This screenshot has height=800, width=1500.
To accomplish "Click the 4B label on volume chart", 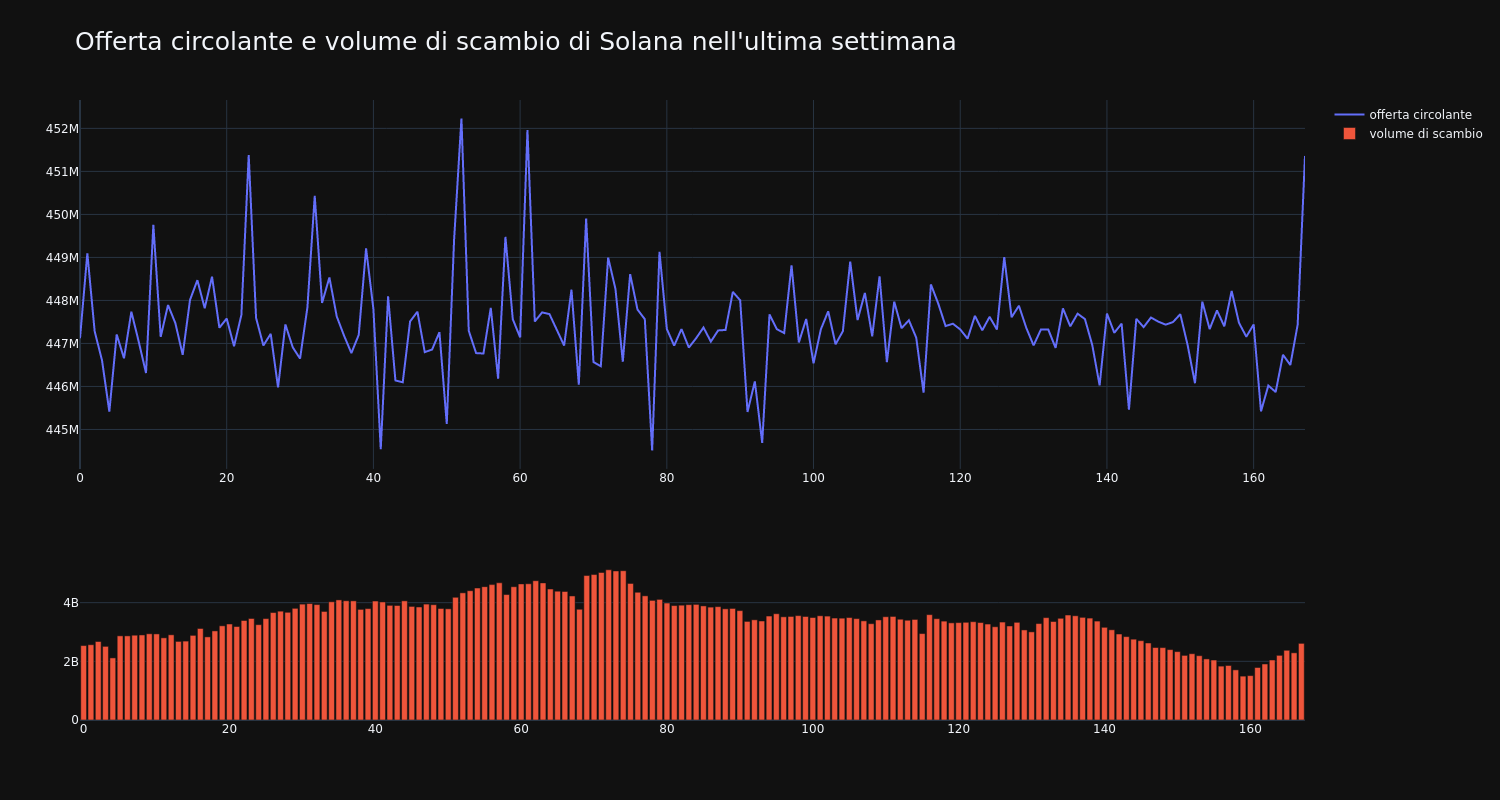I will [x=70, y=603].
